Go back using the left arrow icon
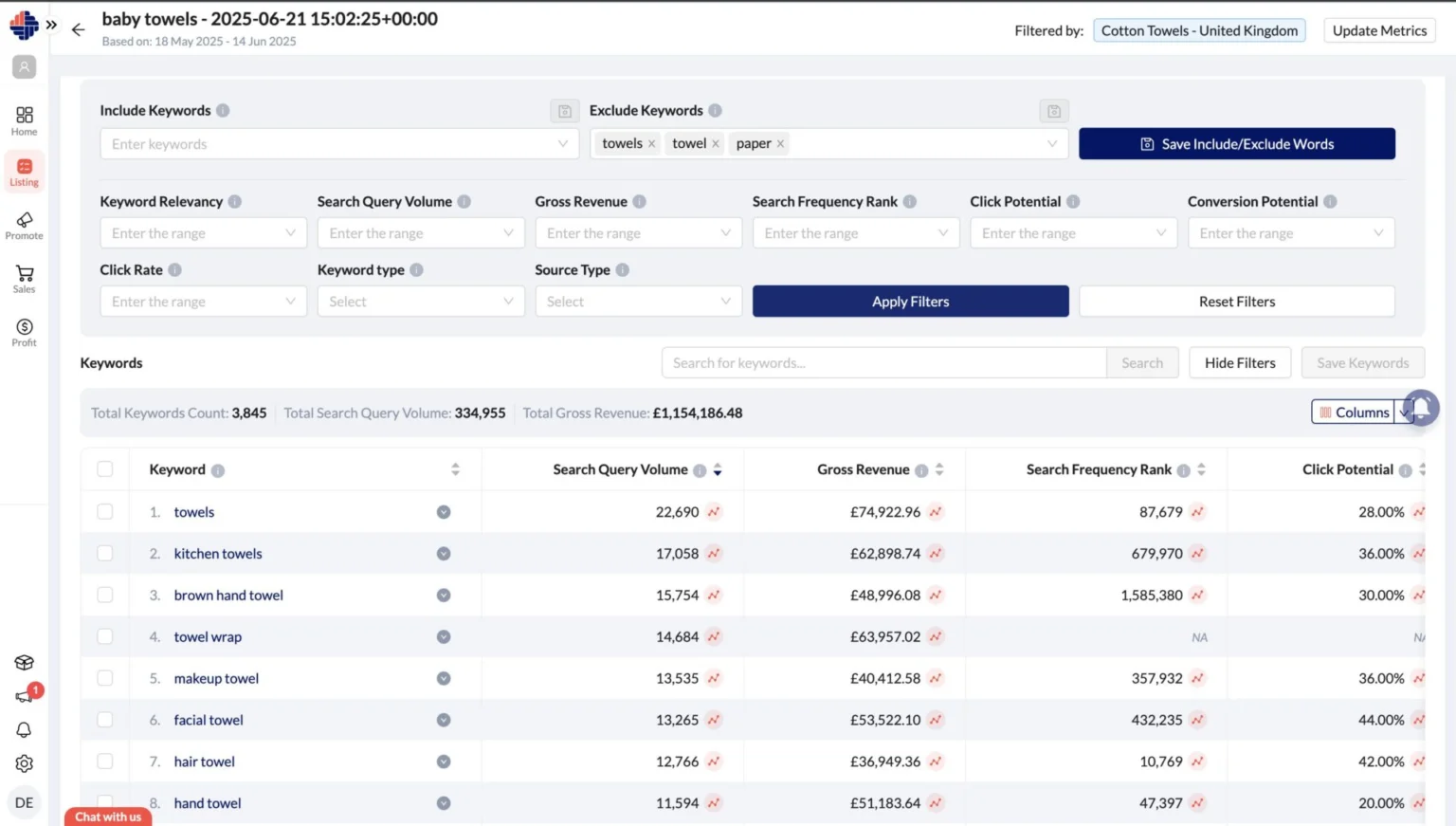Viewport: 1456px width, 826px height. 78,30
